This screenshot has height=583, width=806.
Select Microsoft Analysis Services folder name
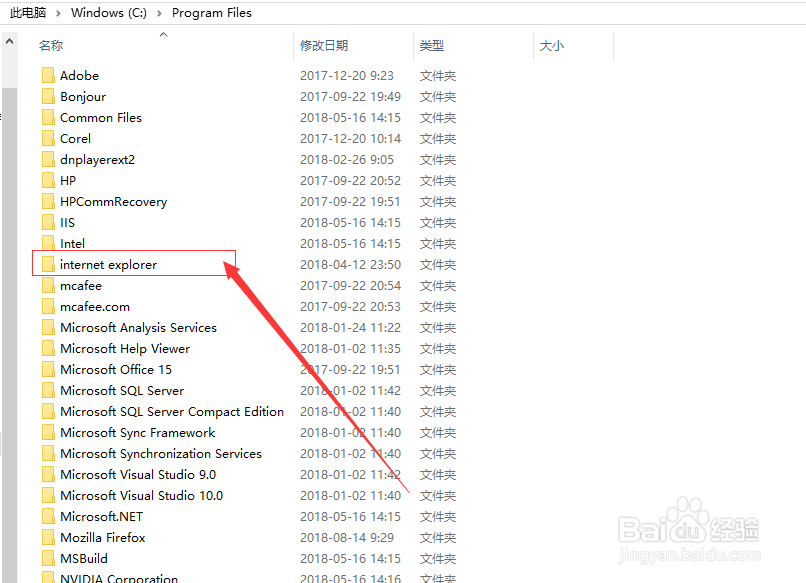138,327
